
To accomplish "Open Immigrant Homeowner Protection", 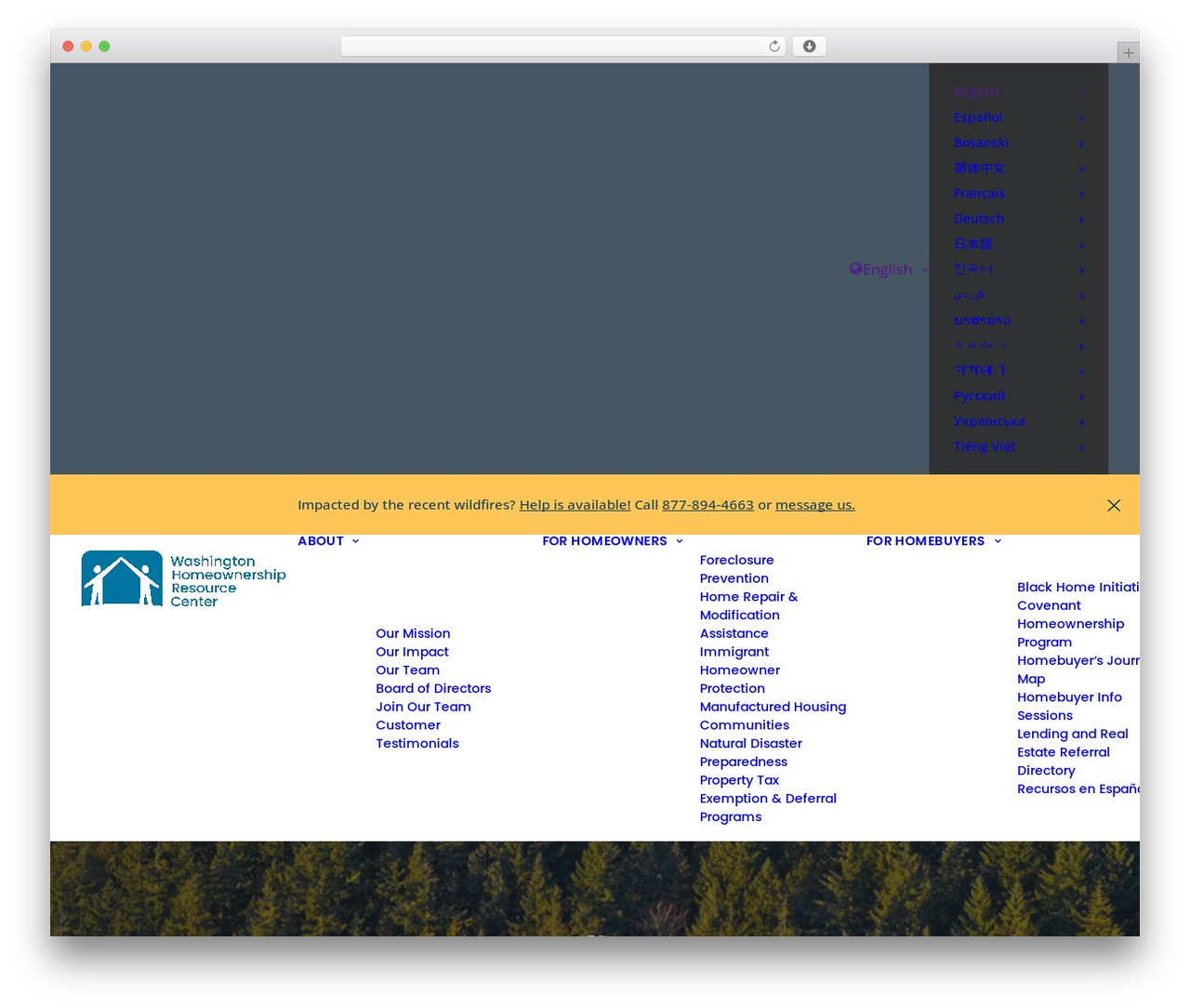I will 740,670.
